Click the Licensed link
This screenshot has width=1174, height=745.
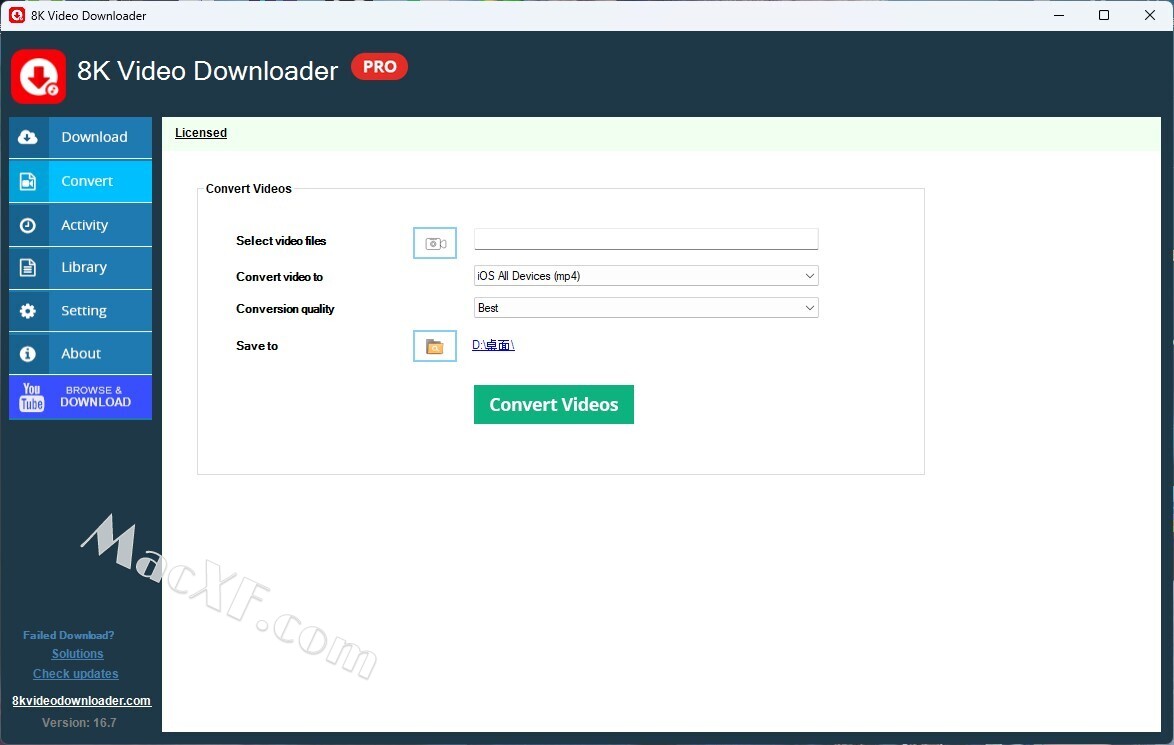pyautogui.click(x=201, y=133)
